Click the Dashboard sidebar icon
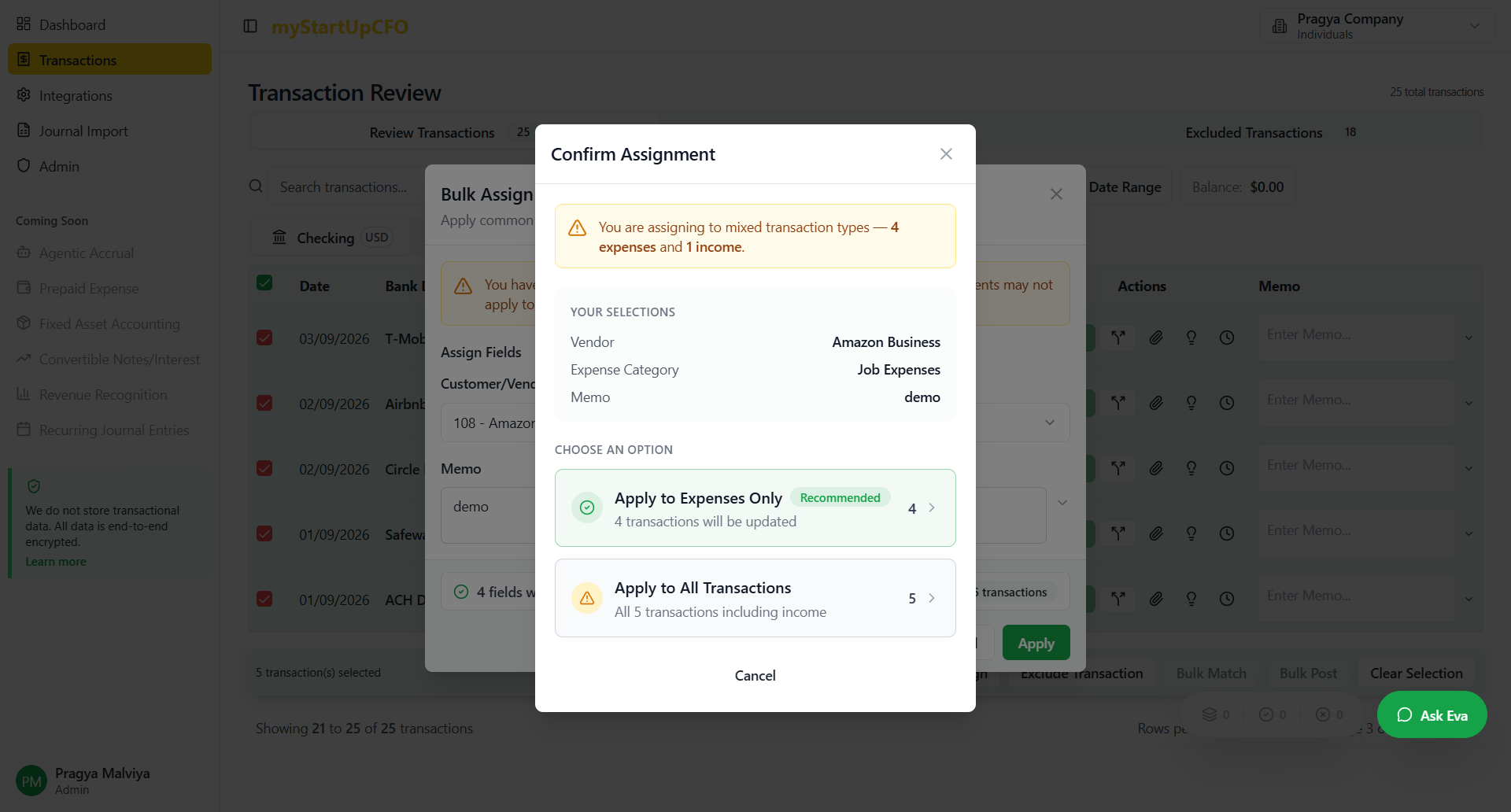The width and height of the screenshot is (1511, 812). point(24,24)
